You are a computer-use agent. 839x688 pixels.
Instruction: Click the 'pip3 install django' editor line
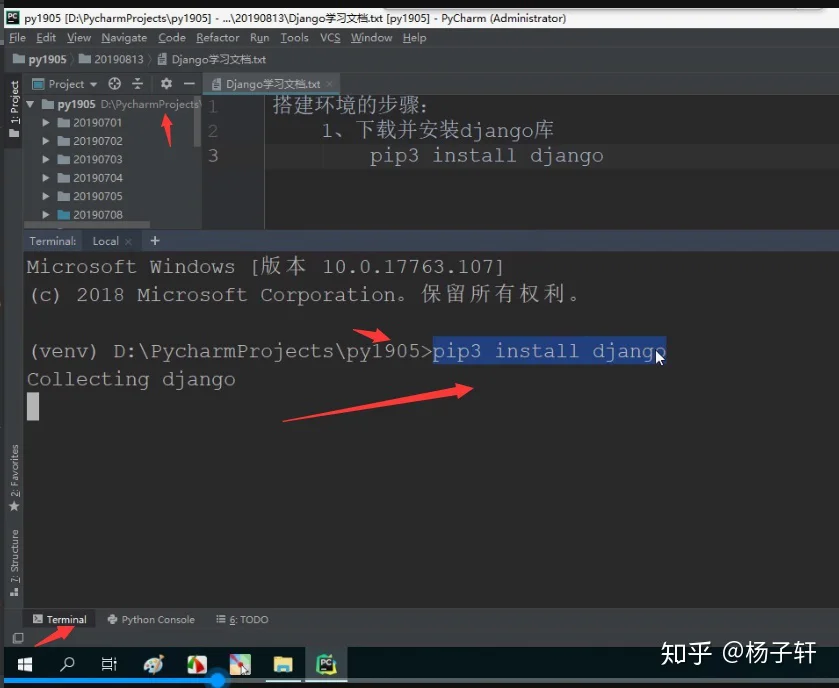tap(486, 156)
